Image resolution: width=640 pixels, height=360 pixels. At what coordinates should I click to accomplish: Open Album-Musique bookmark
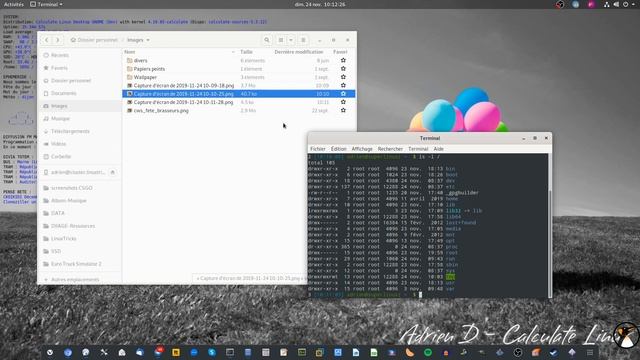pyautogui.click(x=80, y=200)
